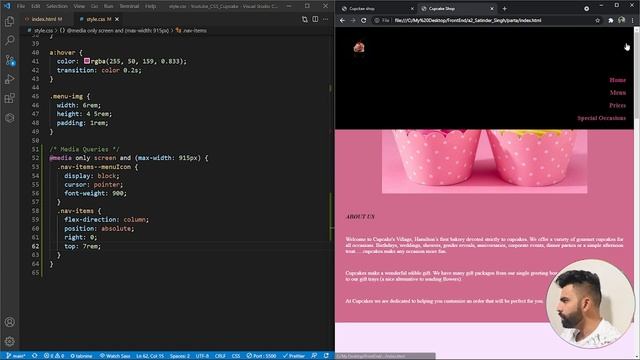Open the Selection menu
The height and width of the screenshot is (360, 640).
click(x=57, y=6)
